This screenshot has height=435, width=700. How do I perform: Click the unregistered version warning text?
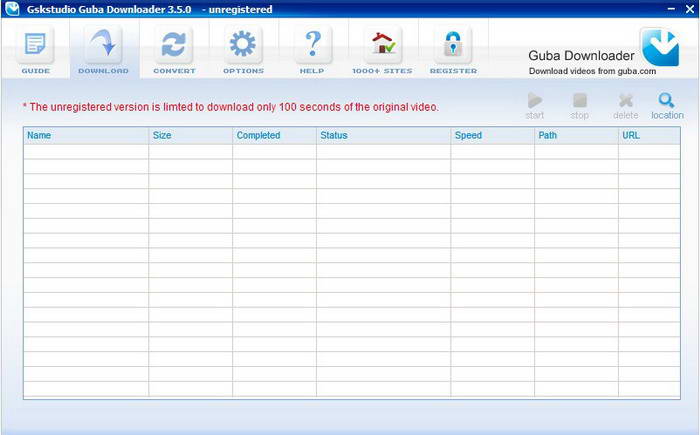[x=231, y=107]
